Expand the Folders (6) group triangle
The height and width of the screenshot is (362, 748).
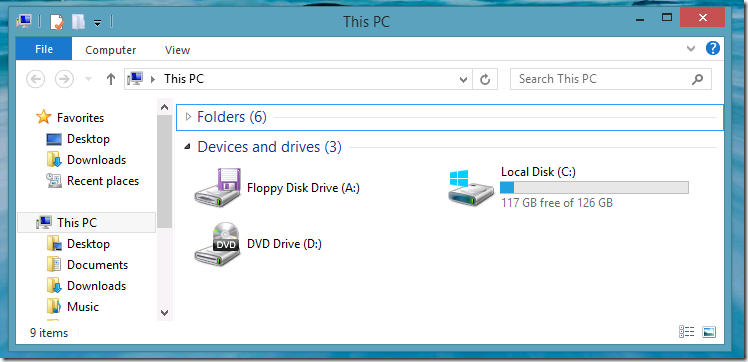(x=188, y=116)
